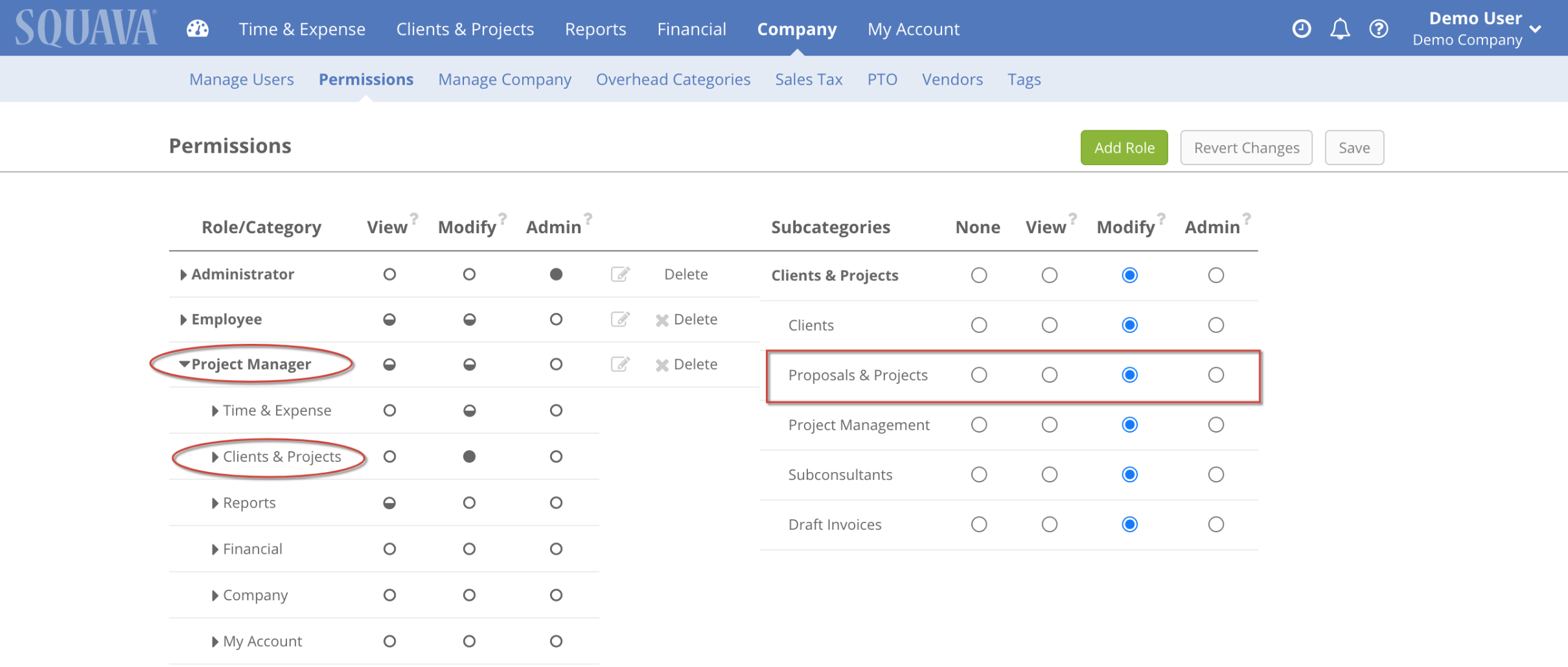Set Clients subcategory to None

pyautogui.click(x=979, y=325)
